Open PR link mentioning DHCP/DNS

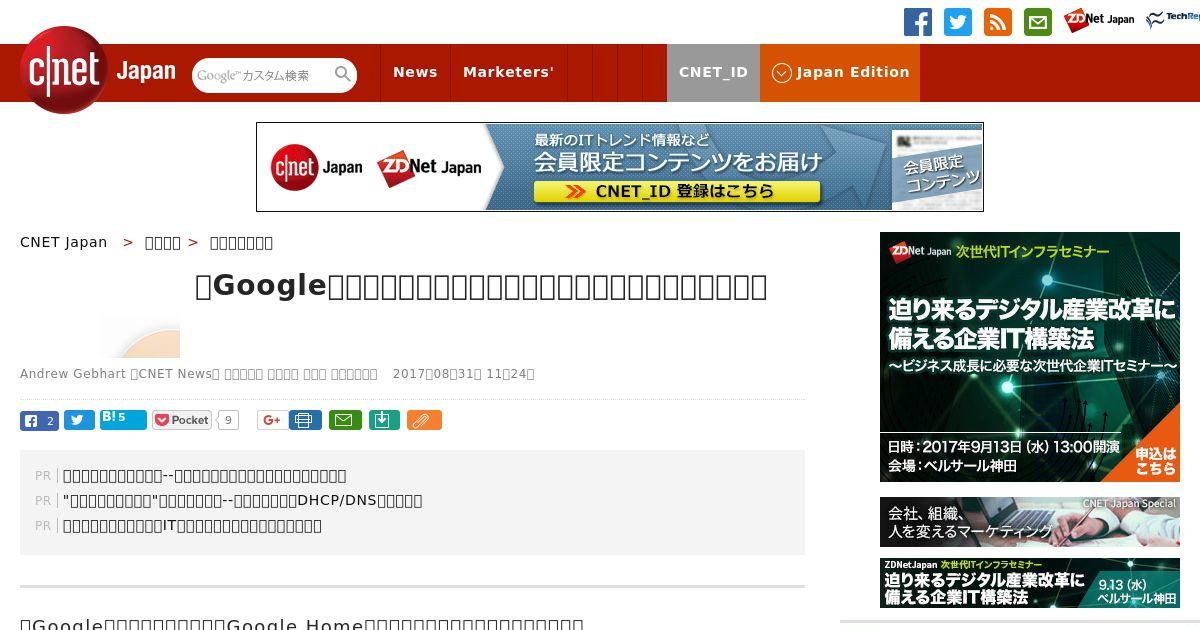pos(242,500)
